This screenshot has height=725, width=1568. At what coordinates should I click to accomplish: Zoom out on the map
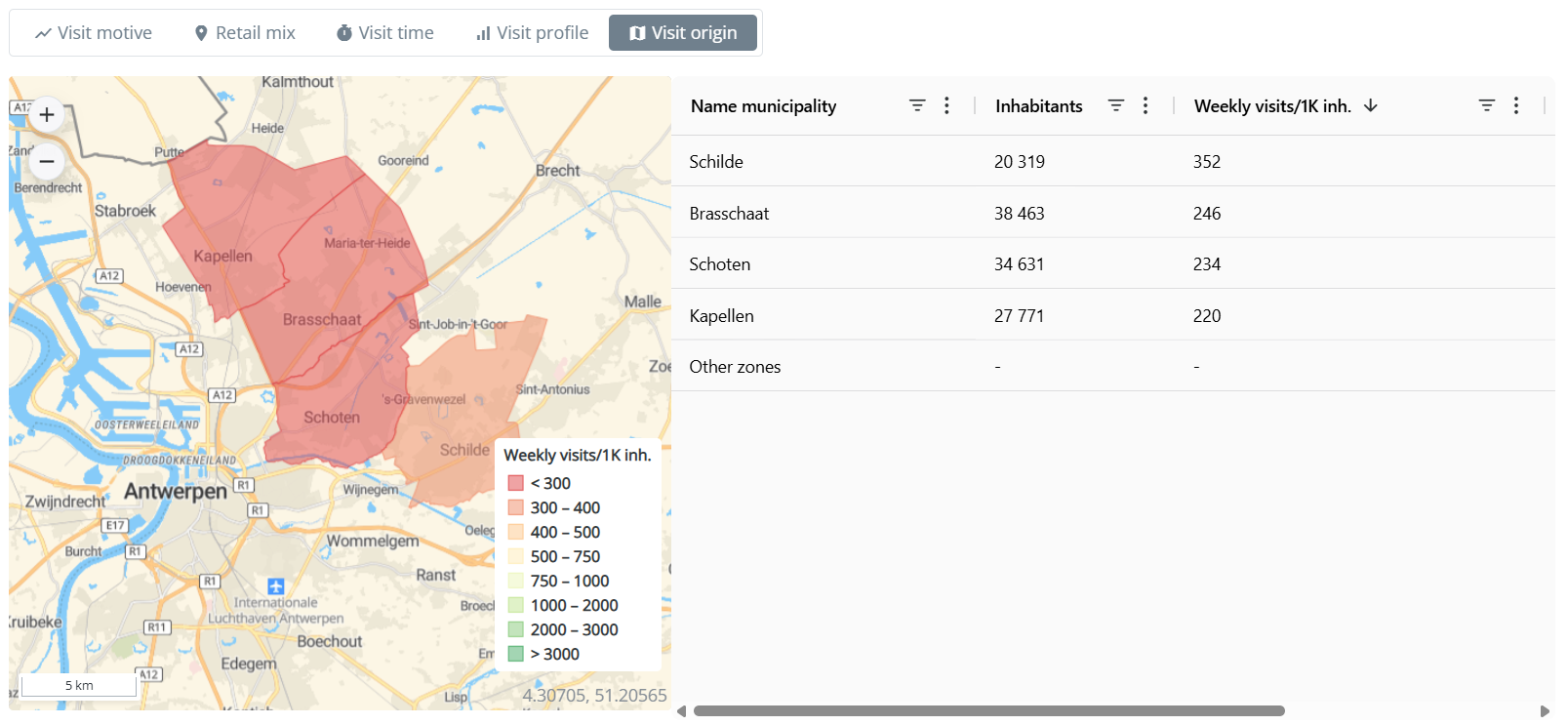pos(47,161)
